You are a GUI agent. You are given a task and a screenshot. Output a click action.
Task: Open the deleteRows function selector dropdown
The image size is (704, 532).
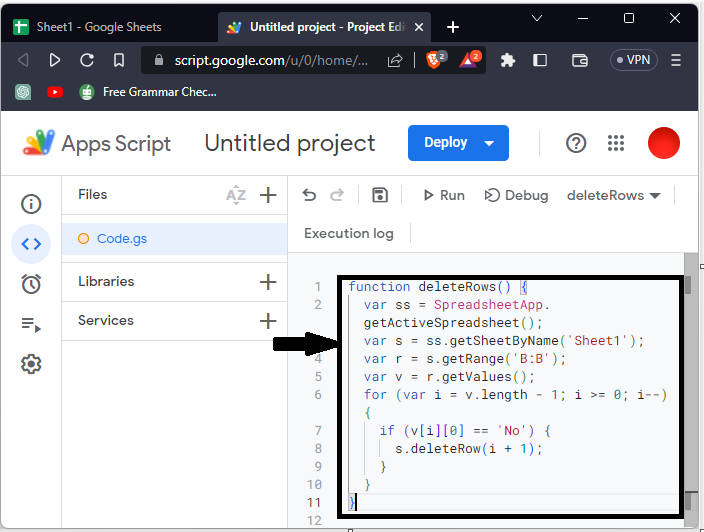pyautogui.click(x=613, y=195)
